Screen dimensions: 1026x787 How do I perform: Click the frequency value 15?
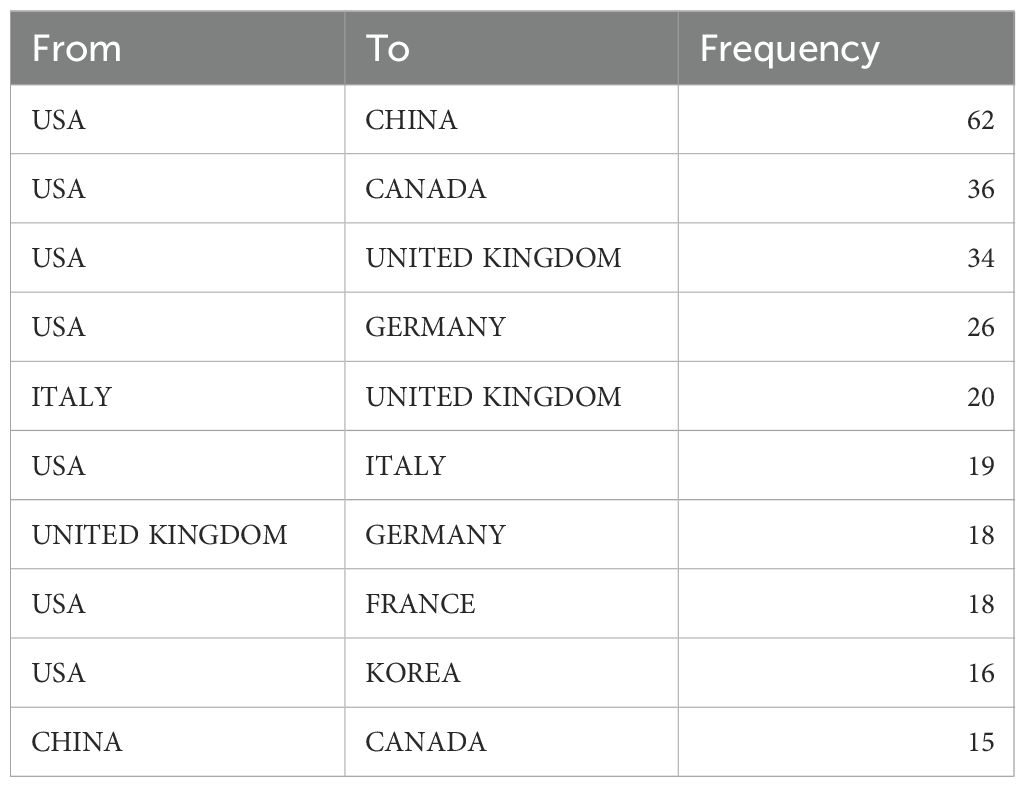pos(980,742)
